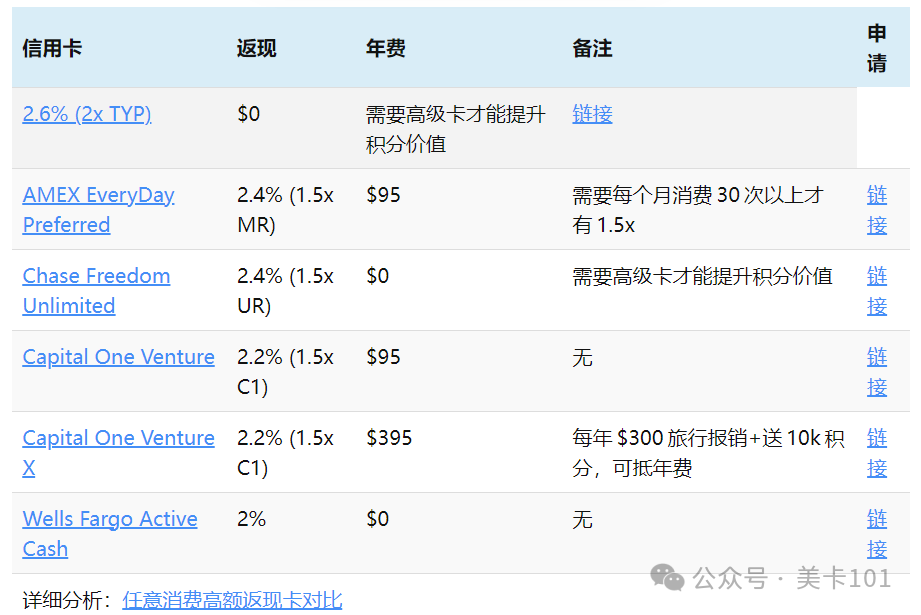The width and height of the screenshot is (921, 615).
Task: Open AMEX EveryDay Preferred card link
Action: pos(99,210)
